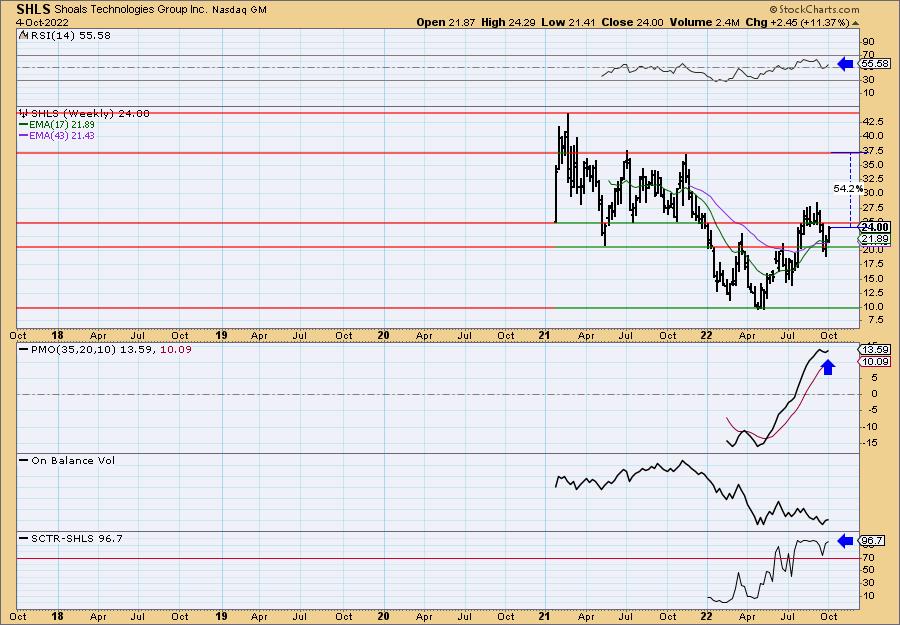The width and height of the screenshot is (900, 625).
Task: Click the 17.5 price axis label
Action: coord(873,264)
